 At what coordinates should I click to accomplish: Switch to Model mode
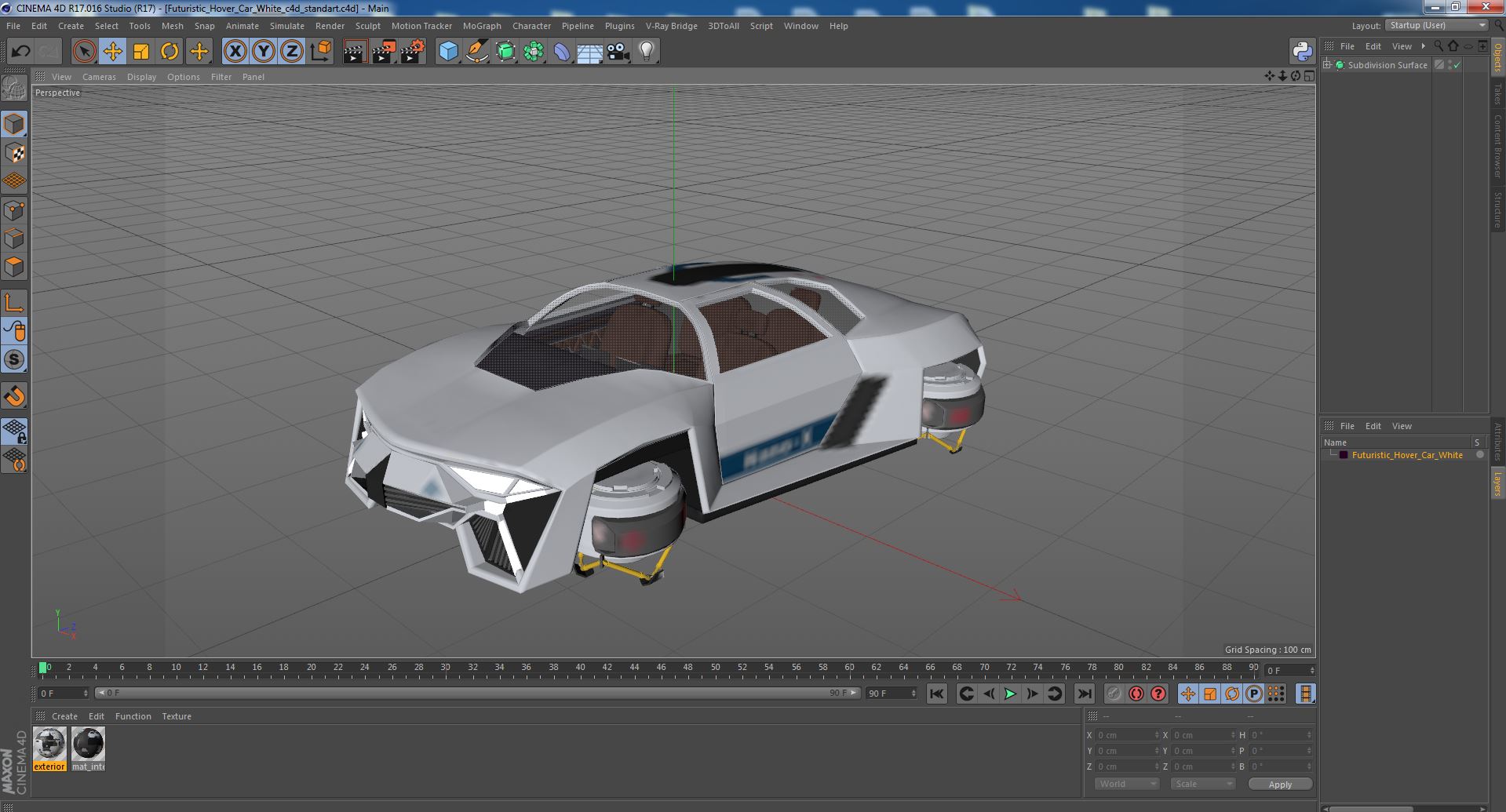tap(14, 124)
